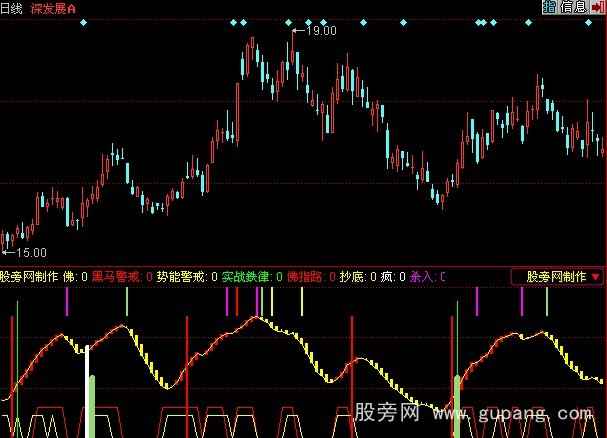Viewport: 607px width, 438px height.
Task: Click the red exit arrow icon
Action: (x=597, y=7)
